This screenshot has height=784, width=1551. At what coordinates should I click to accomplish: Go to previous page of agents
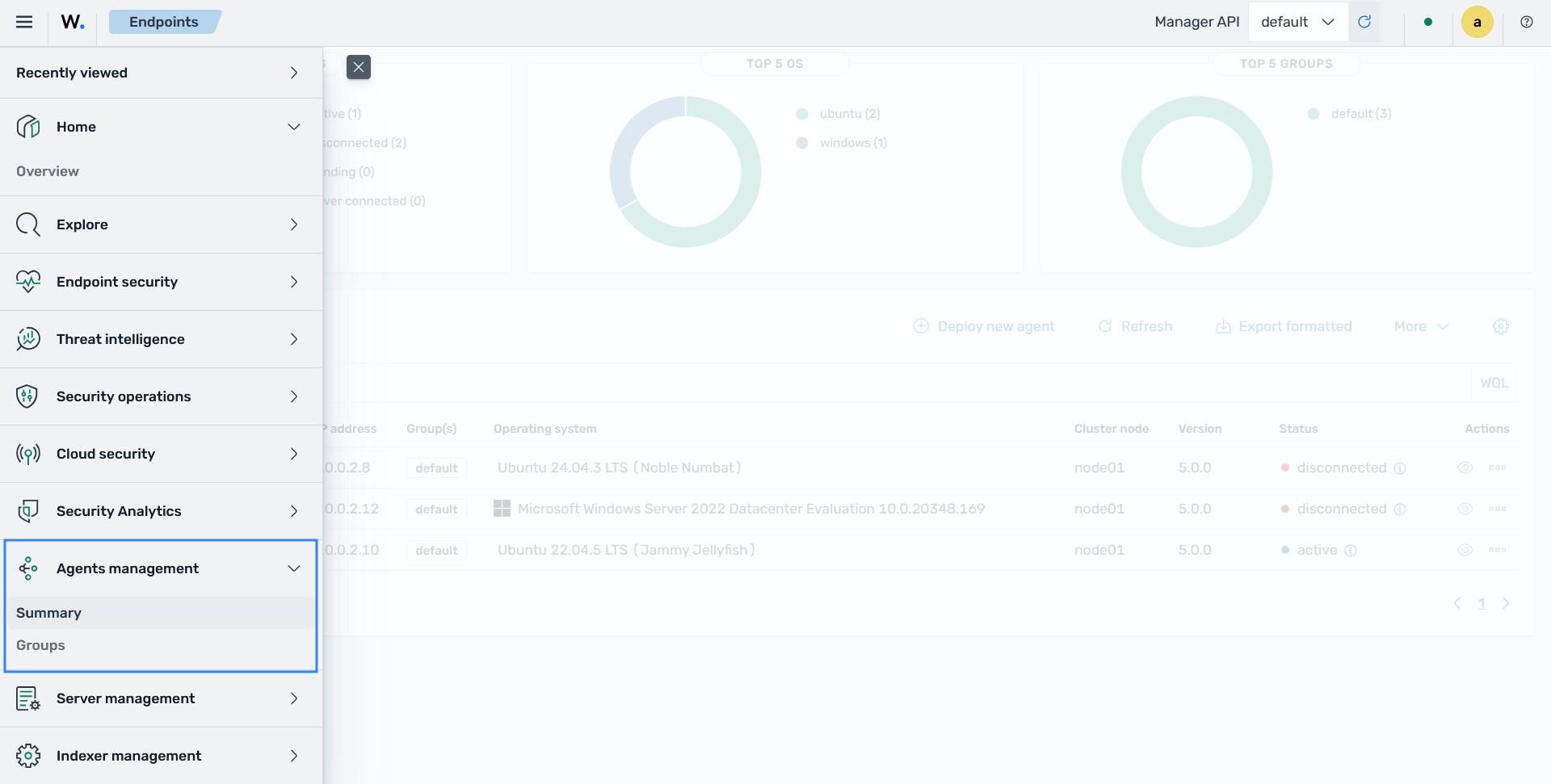click(x=1457, y=603)
